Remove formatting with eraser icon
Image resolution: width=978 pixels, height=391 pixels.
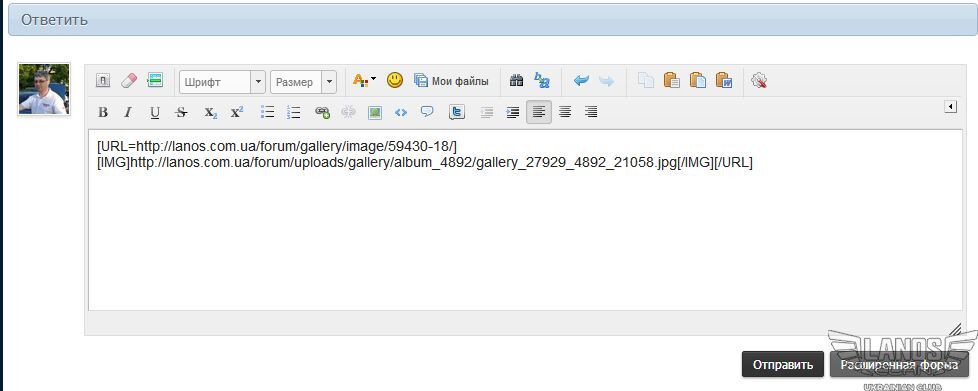(x=128, y=80)
